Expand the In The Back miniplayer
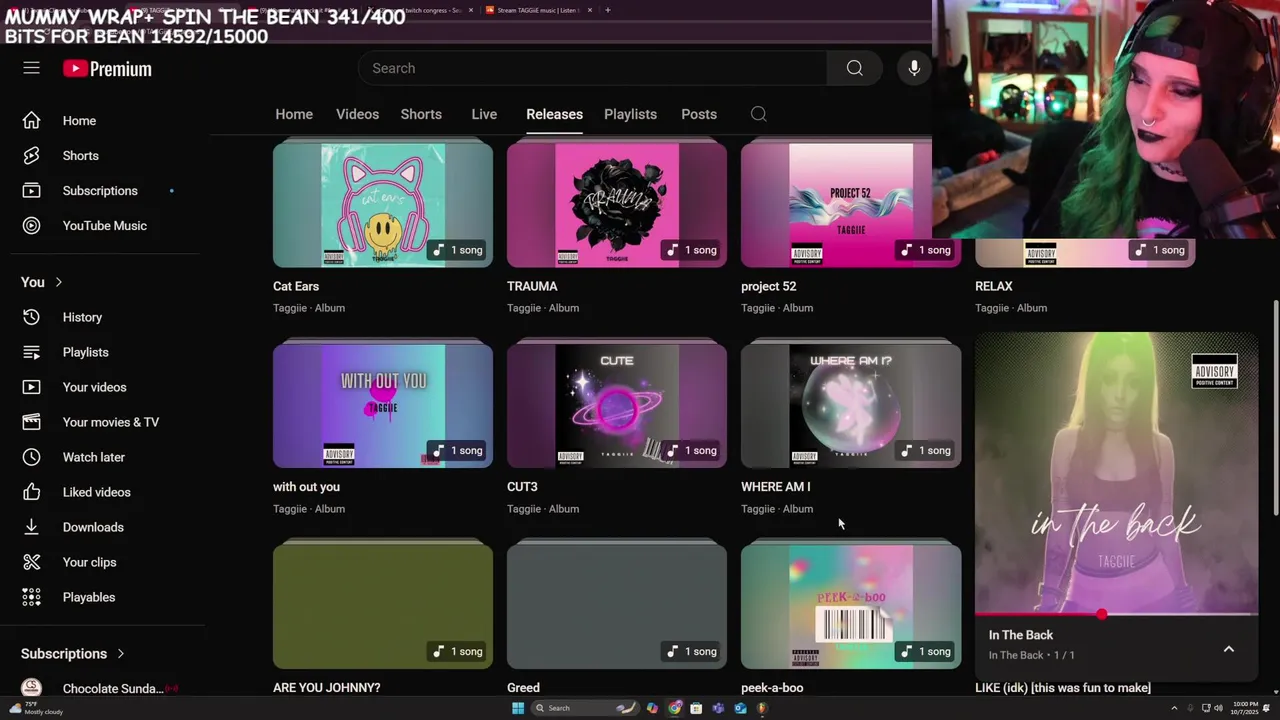This screenshot has width=1280, height=720. 1229,649
